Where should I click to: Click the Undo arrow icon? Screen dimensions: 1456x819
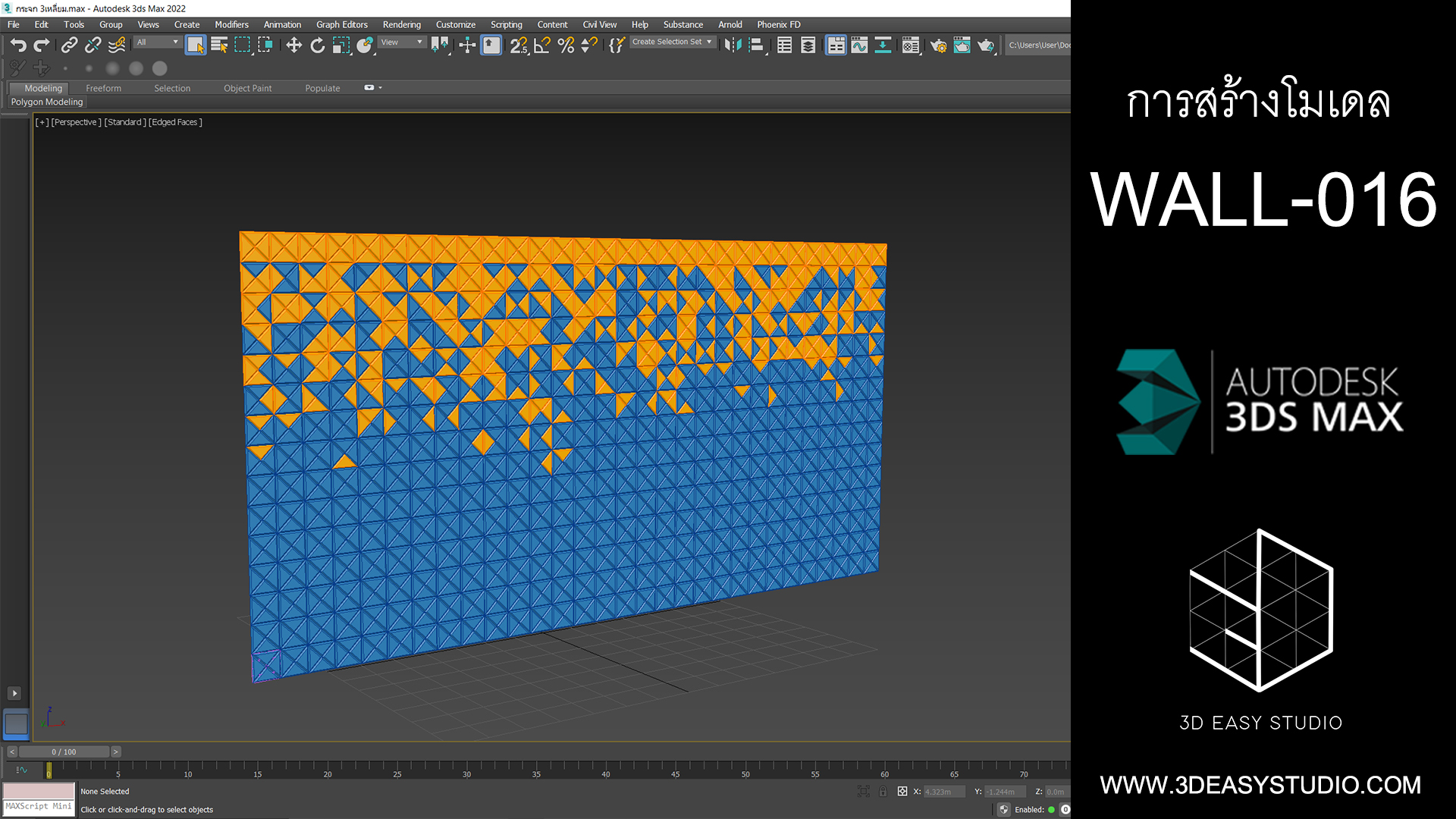tap(18, 45)
